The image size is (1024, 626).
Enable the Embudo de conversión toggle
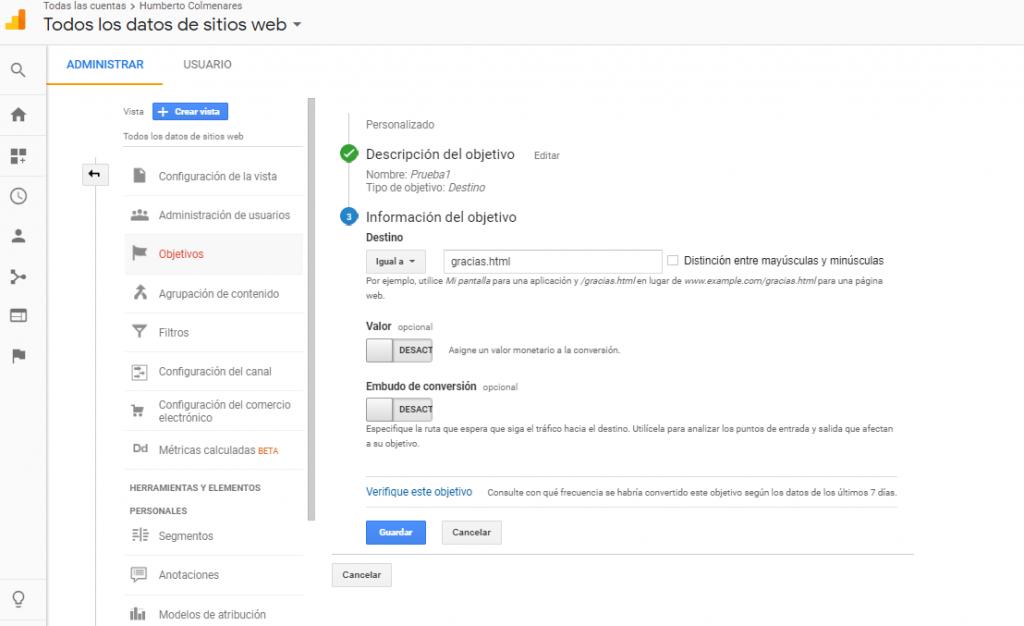coord(399,409)
